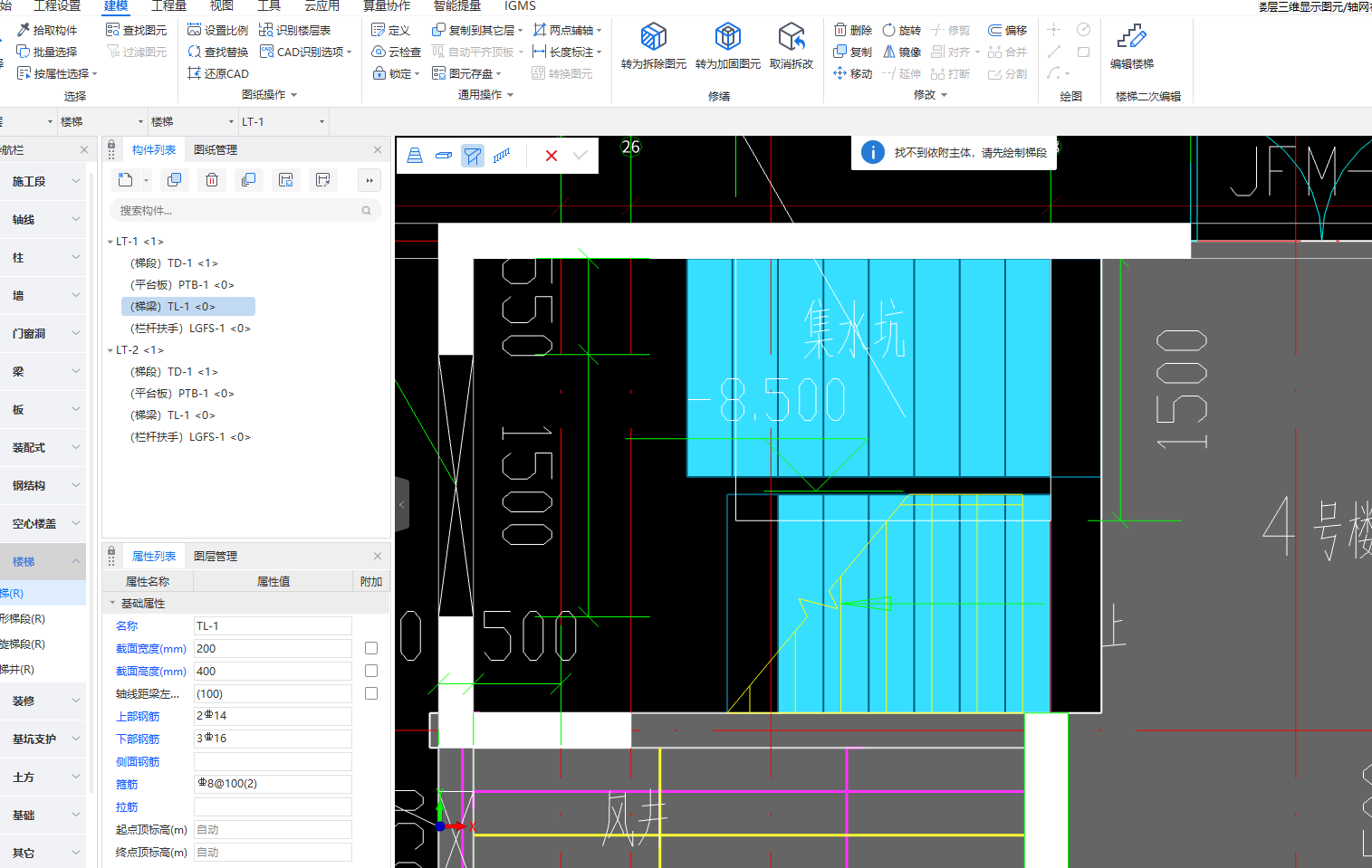Click the stair segment draw icon in canvas toolbar
Image resolution: width=1372 pixels, height=868 pixels.
(415, 156)
